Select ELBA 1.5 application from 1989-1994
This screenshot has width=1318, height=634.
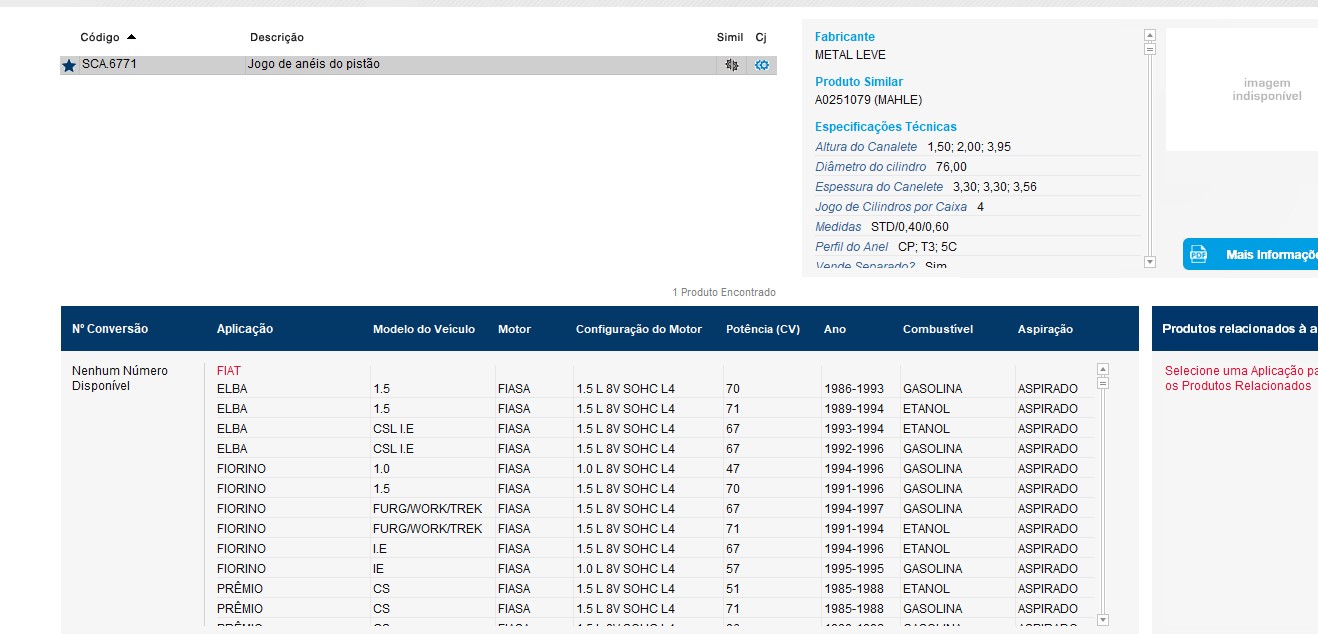point(652,409)
